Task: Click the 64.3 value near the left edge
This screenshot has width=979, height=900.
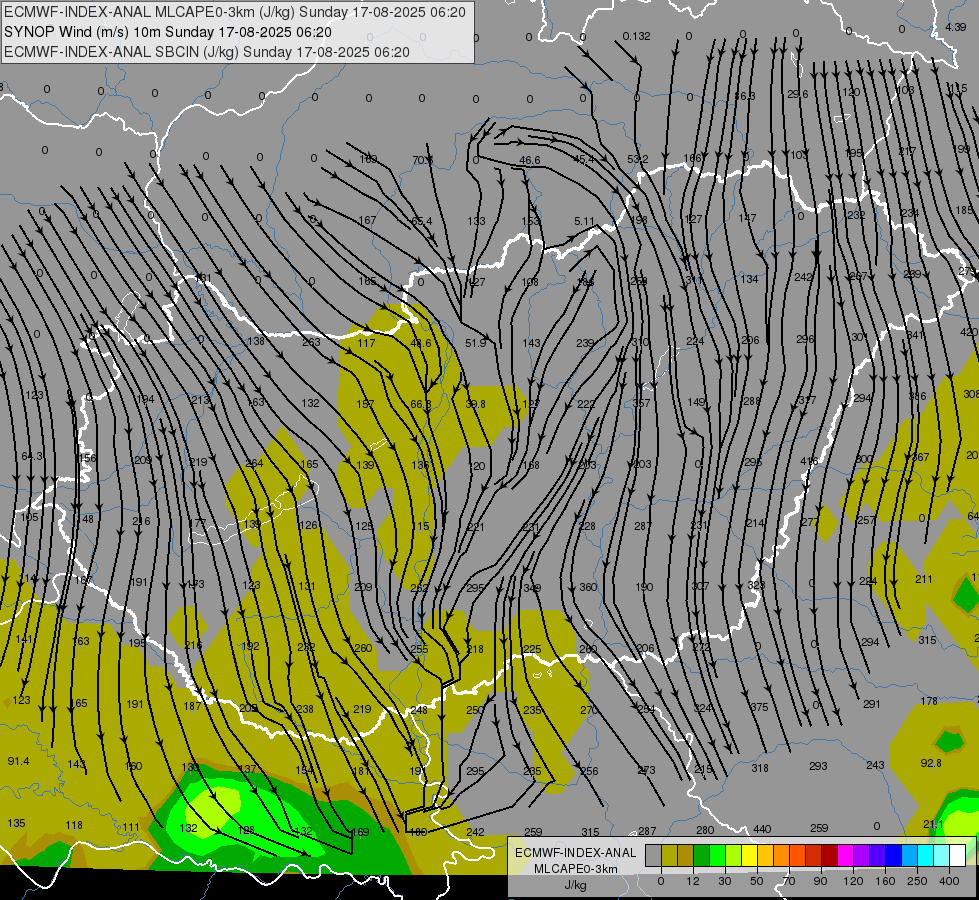Action: click(32, 456)
